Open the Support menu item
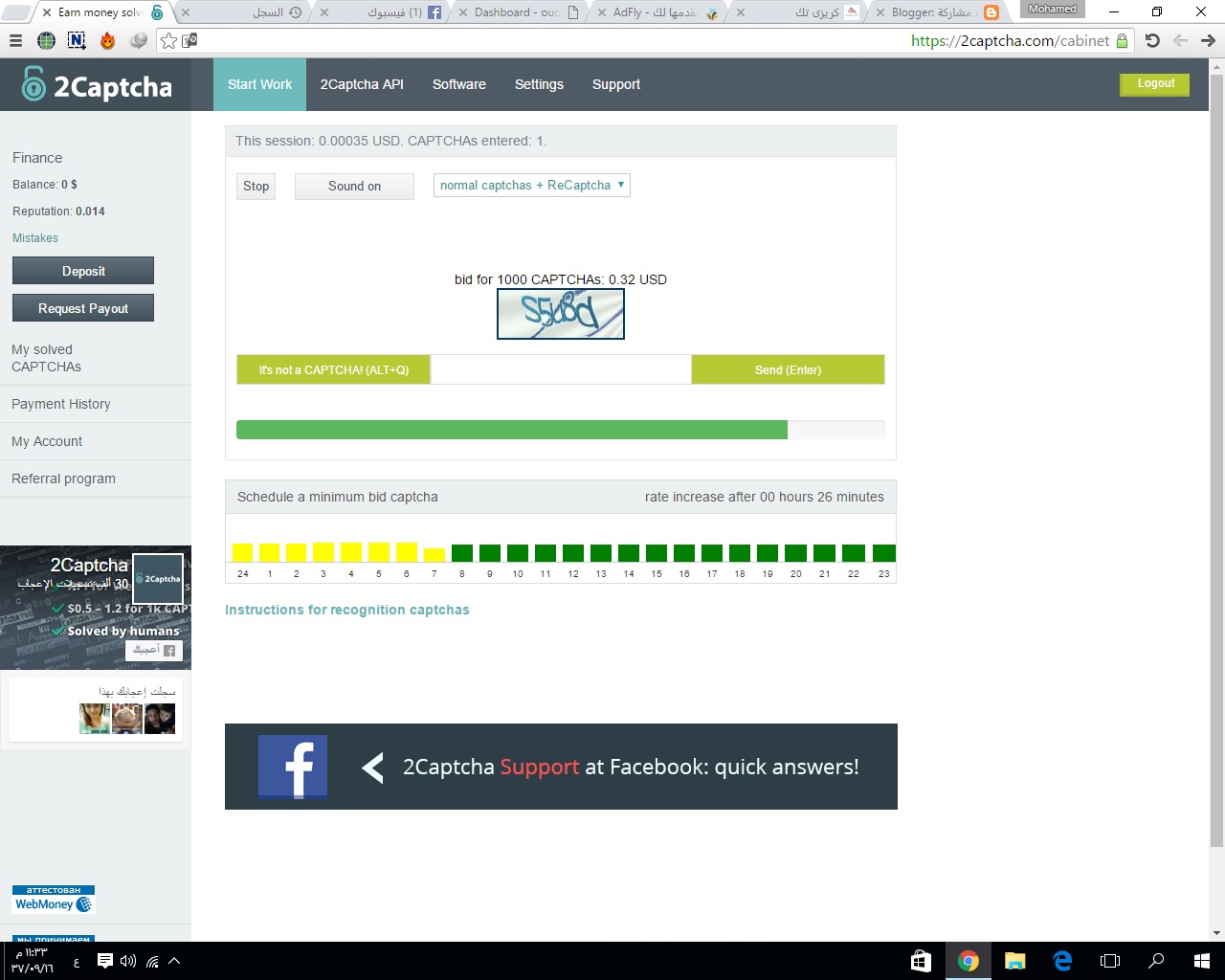 pos(616,84)
